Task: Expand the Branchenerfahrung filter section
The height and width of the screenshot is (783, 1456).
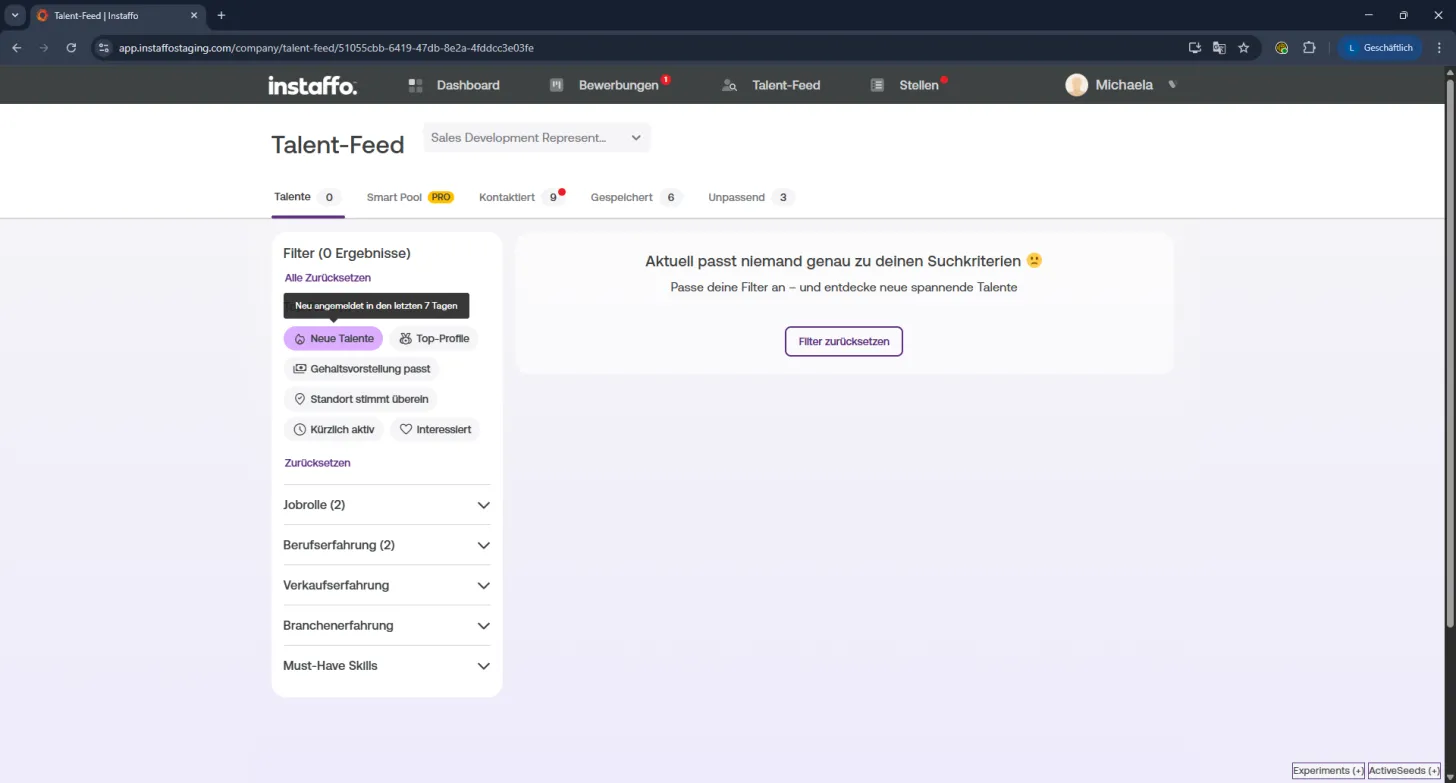Action: [387, 625]
